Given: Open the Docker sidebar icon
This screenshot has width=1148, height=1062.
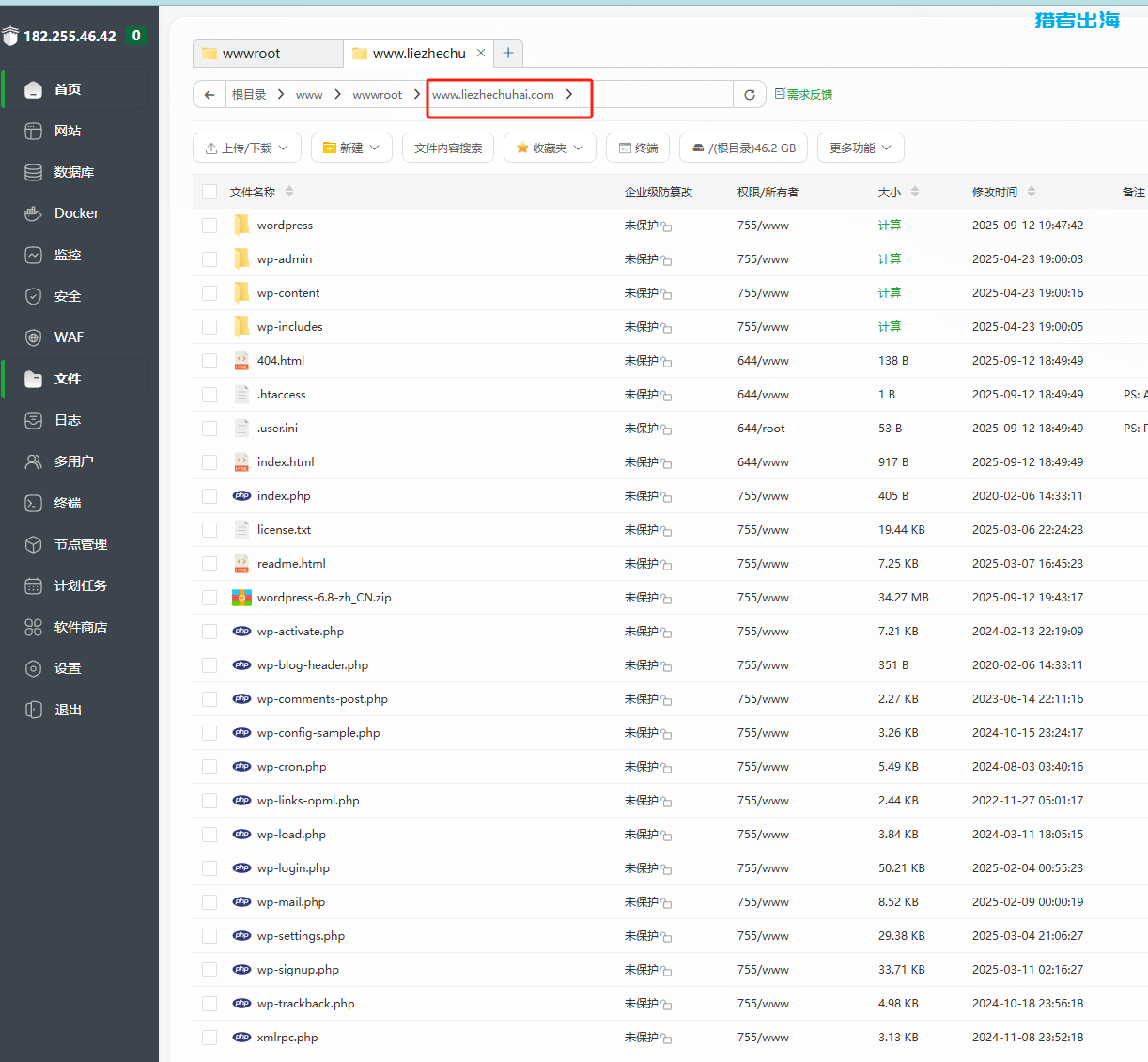Looking at the screenshot, I should click(x=34, y=213).
